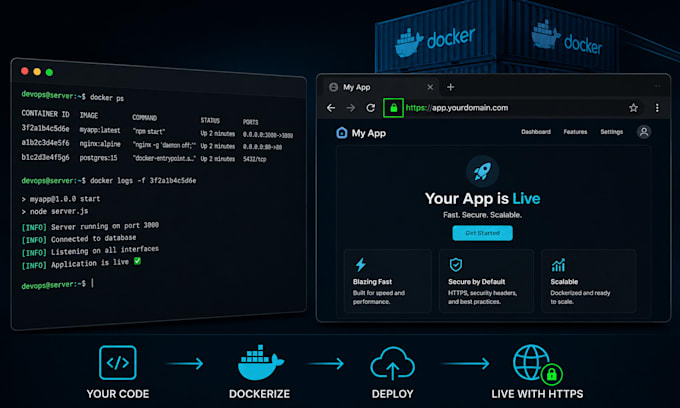Click the Server running on port 3000 line
This screenshot has height=408, width=680.
click(x=90, y=226)
